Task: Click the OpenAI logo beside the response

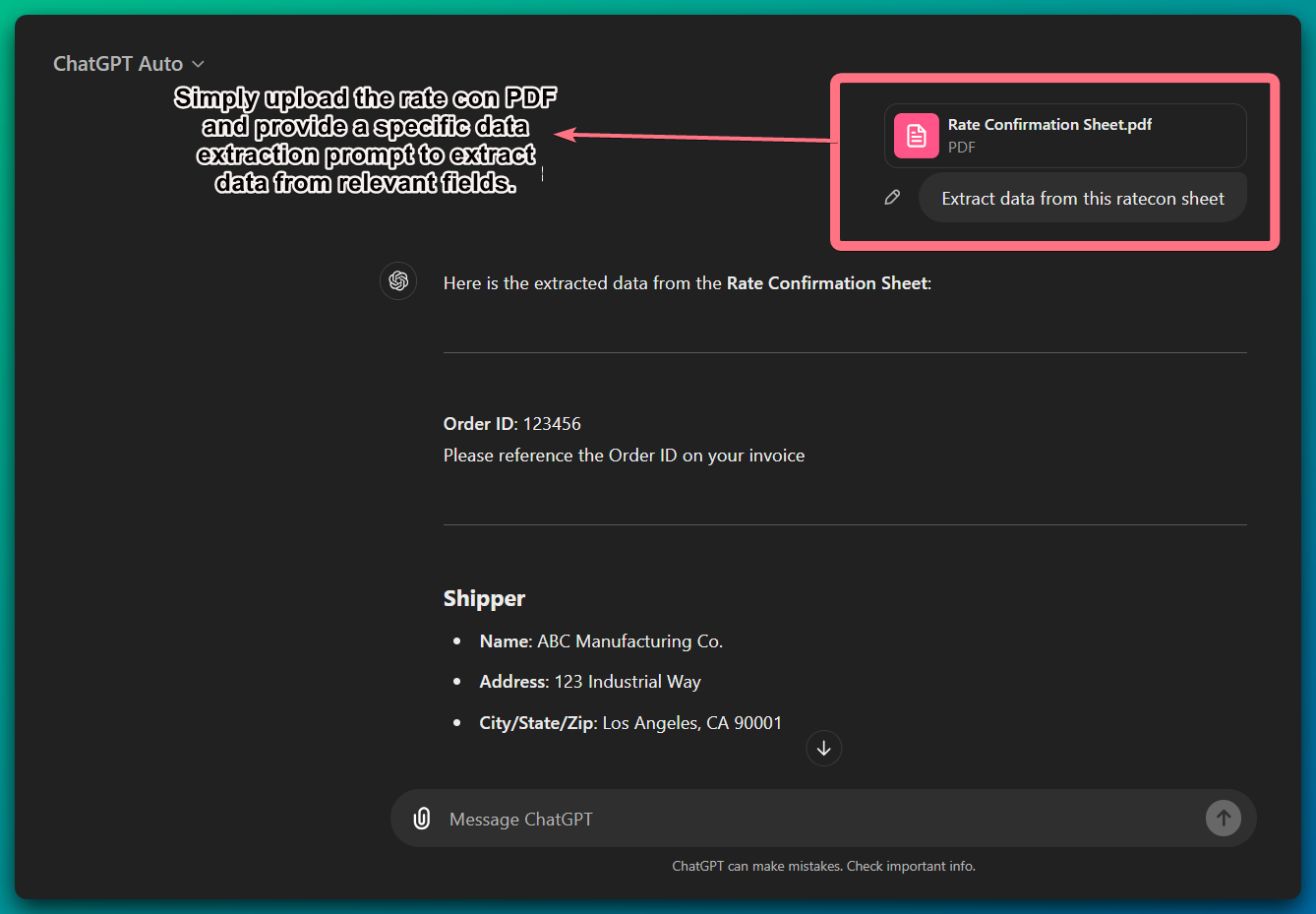Action: [x=397, y=281]
